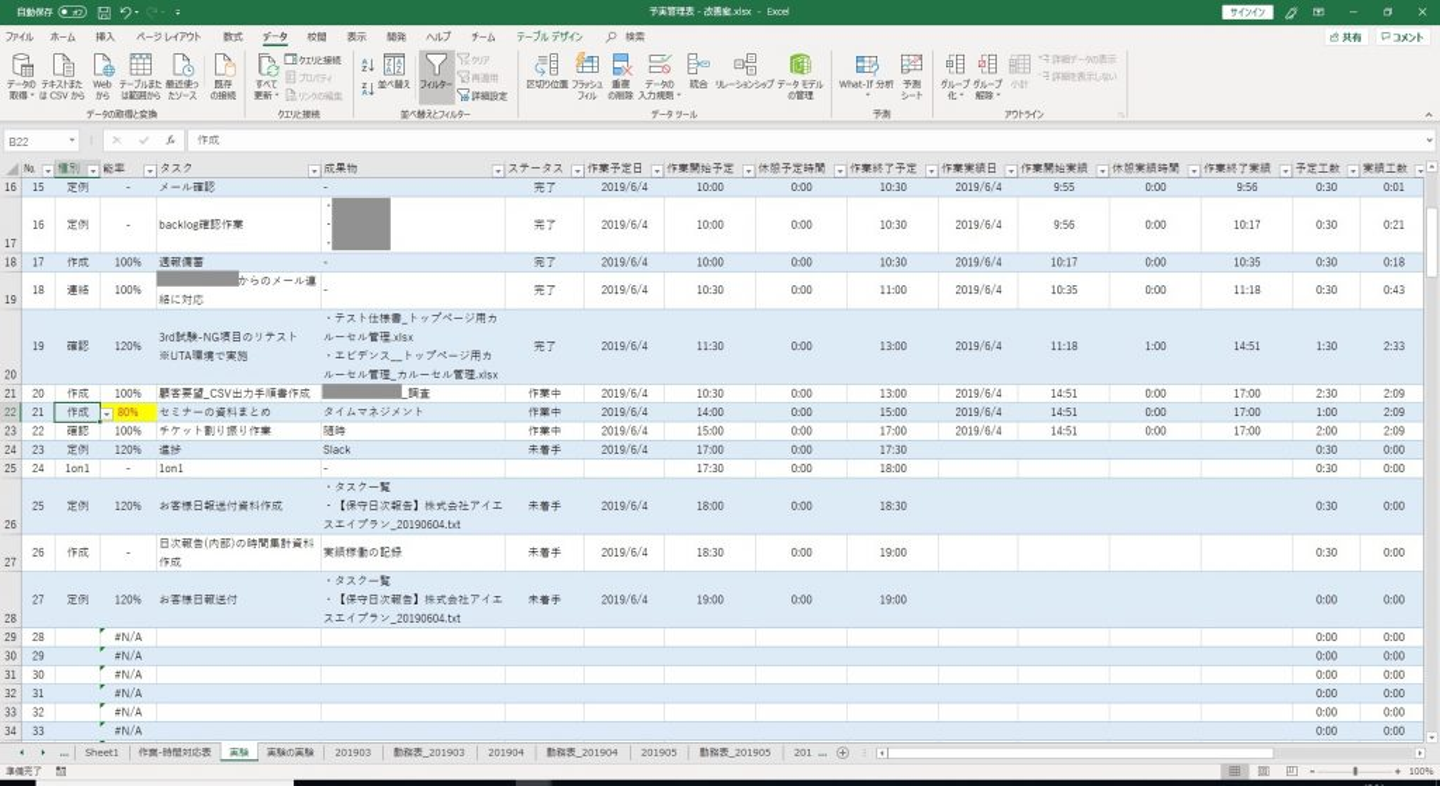Toggle AutoSave (自動保存) switch
The image size is (1440, 786).
tap(73, 12)
